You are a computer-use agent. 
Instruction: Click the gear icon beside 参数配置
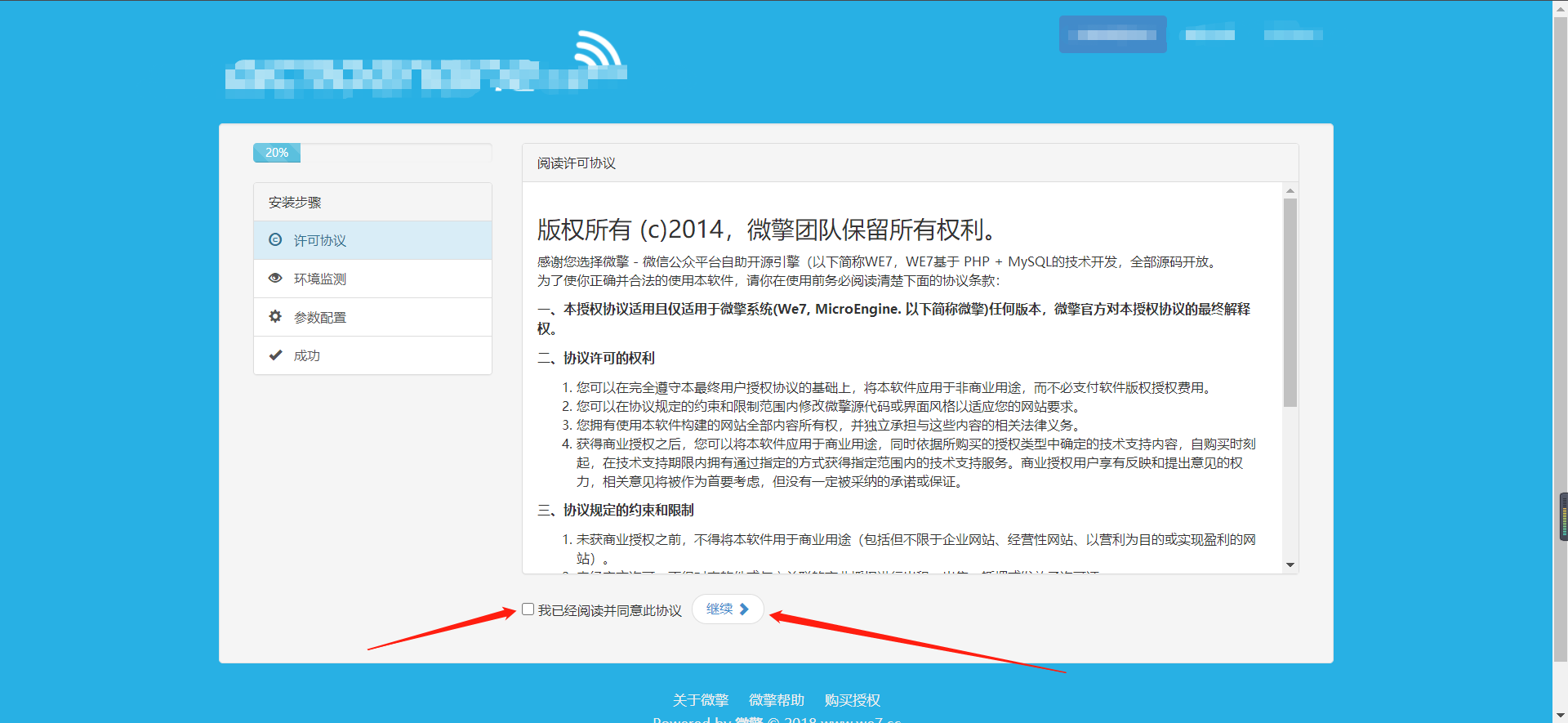[x=275, y=316]
